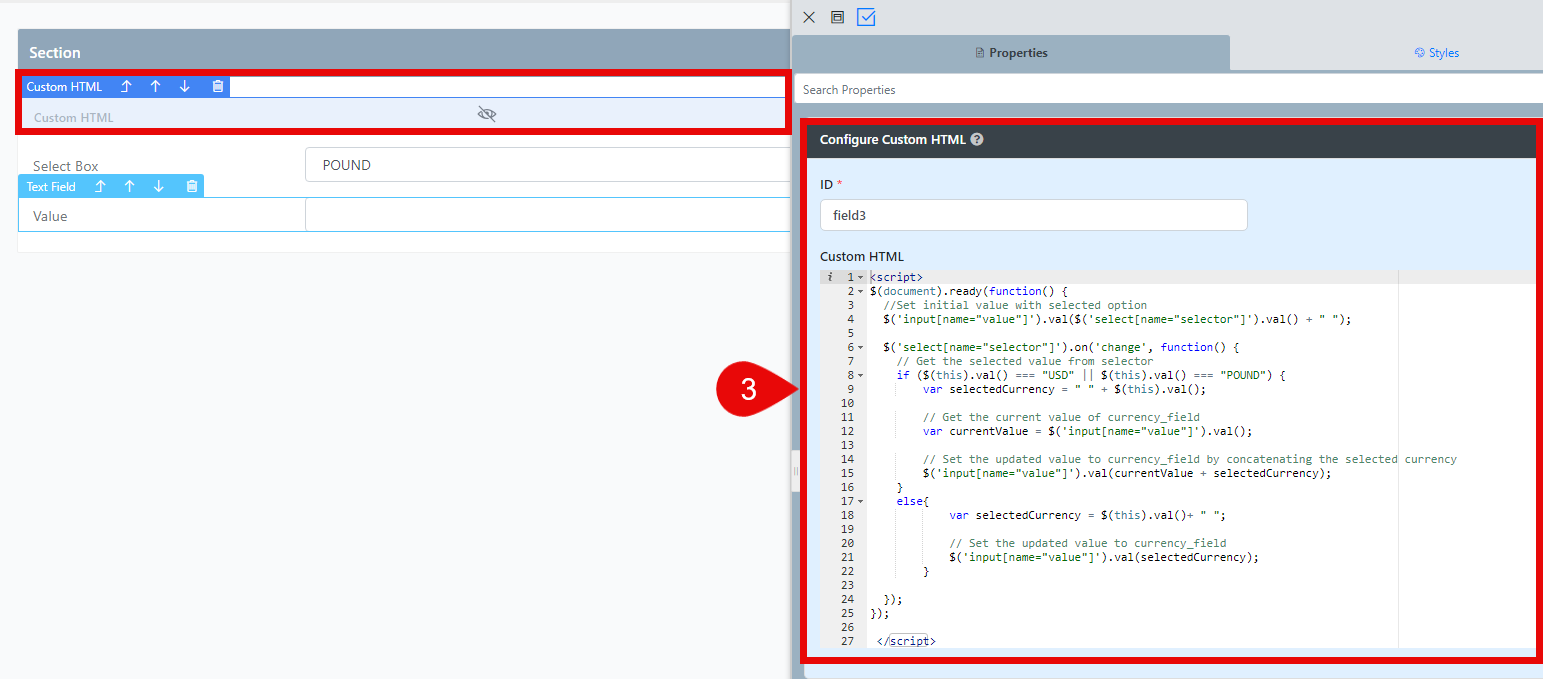This screenshot has width=1543, height=679.
Task: Click the 'else{' statement on line 17
Action: point(913,501)
